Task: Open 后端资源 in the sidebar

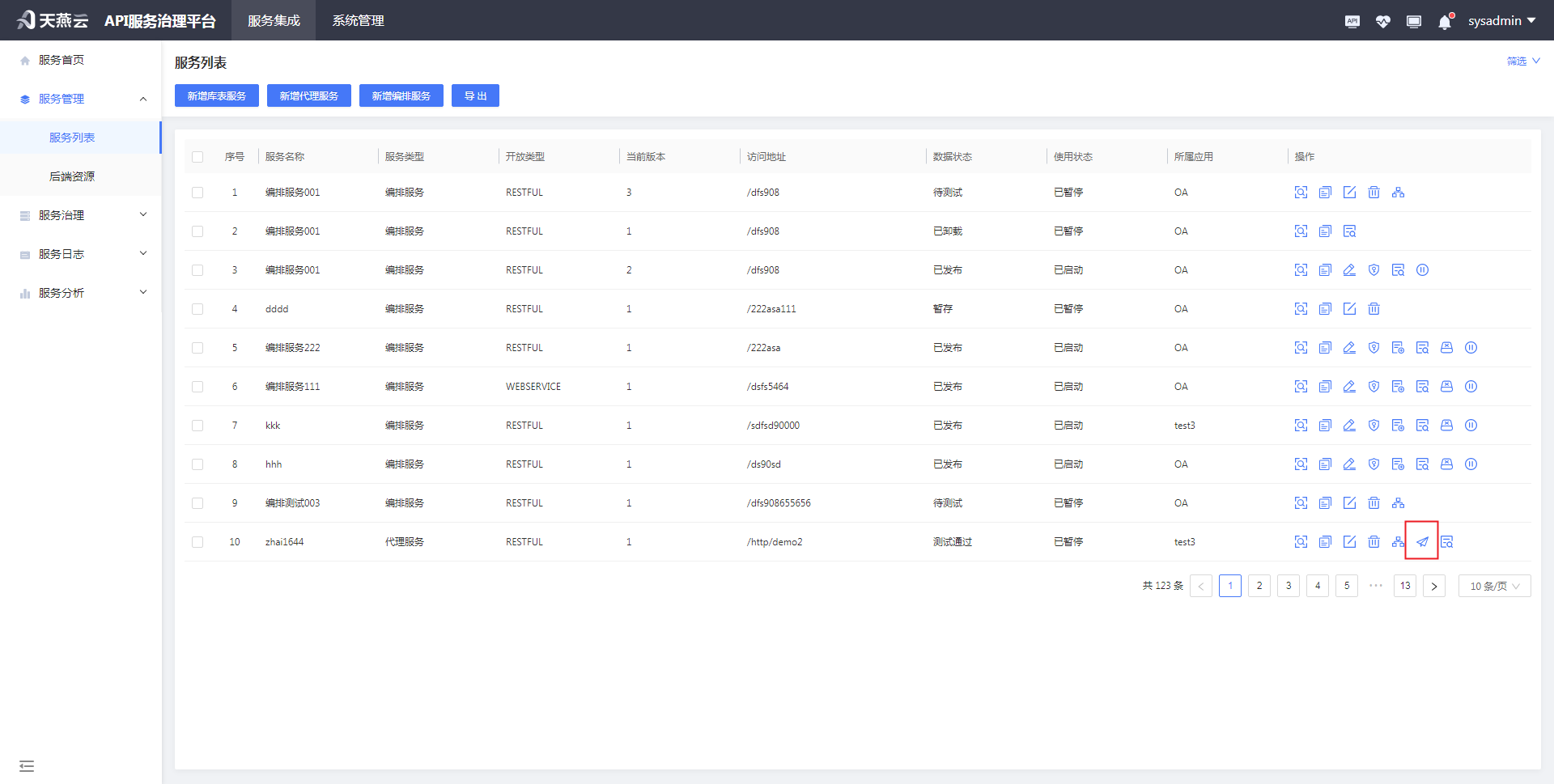Action: (72, 176)
